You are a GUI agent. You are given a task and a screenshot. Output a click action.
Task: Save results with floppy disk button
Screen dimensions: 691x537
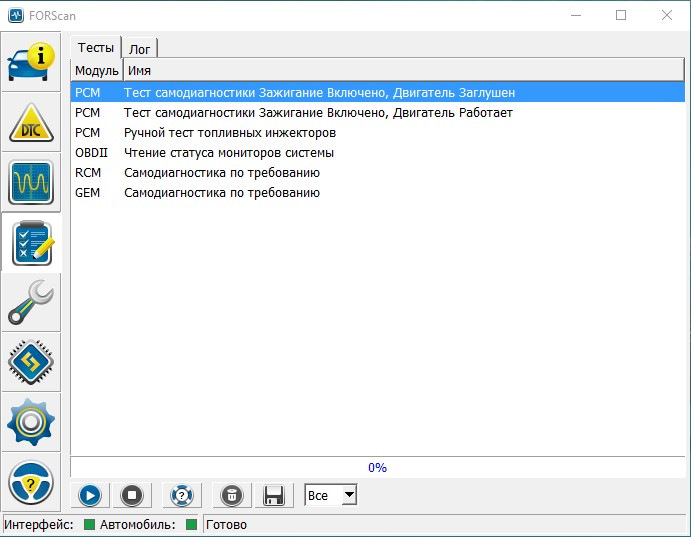(274, 495)
